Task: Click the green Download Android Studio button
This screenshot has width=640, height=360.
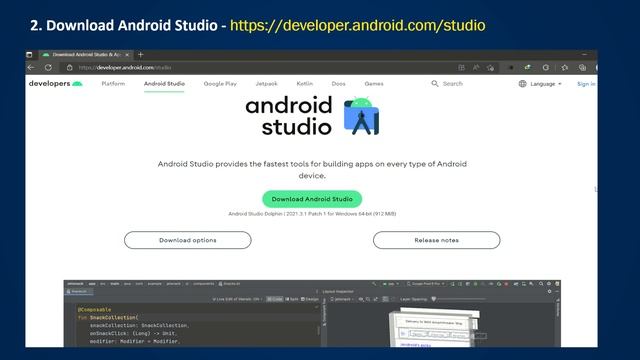Action: tap(312, 199)
